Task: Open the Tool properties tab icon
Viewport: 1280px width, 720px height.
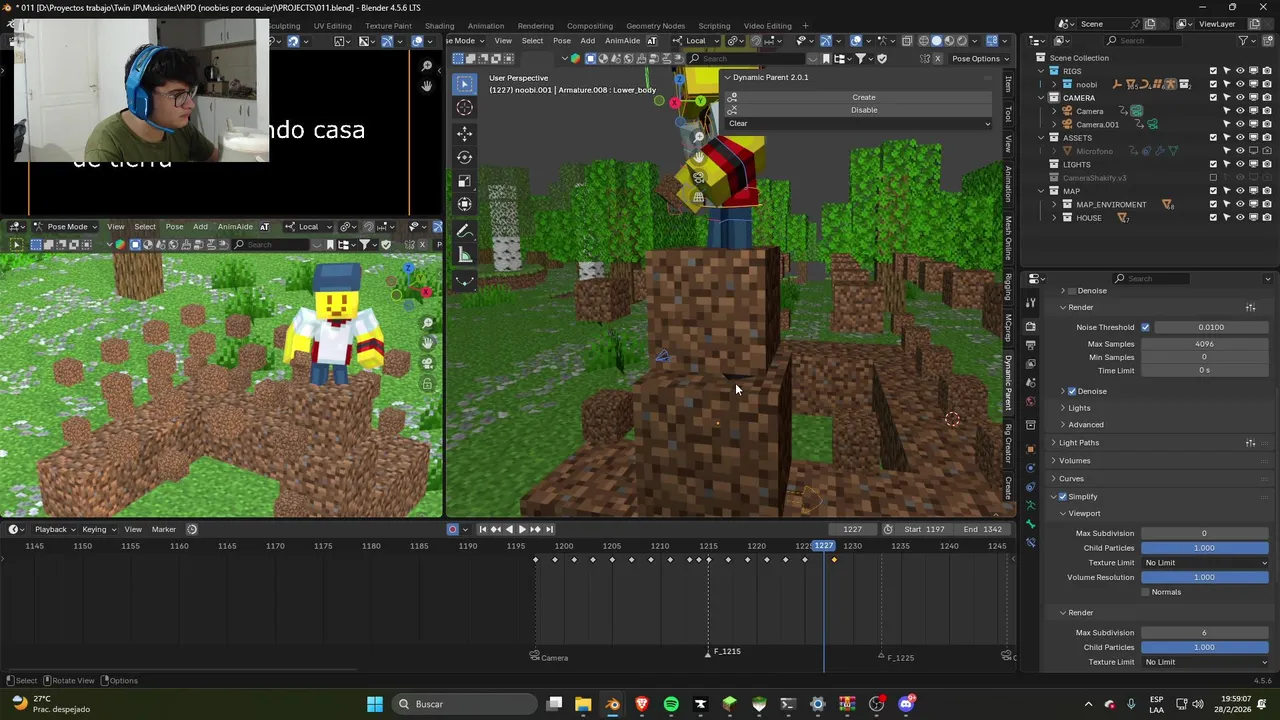Action: click(1031, 301)
